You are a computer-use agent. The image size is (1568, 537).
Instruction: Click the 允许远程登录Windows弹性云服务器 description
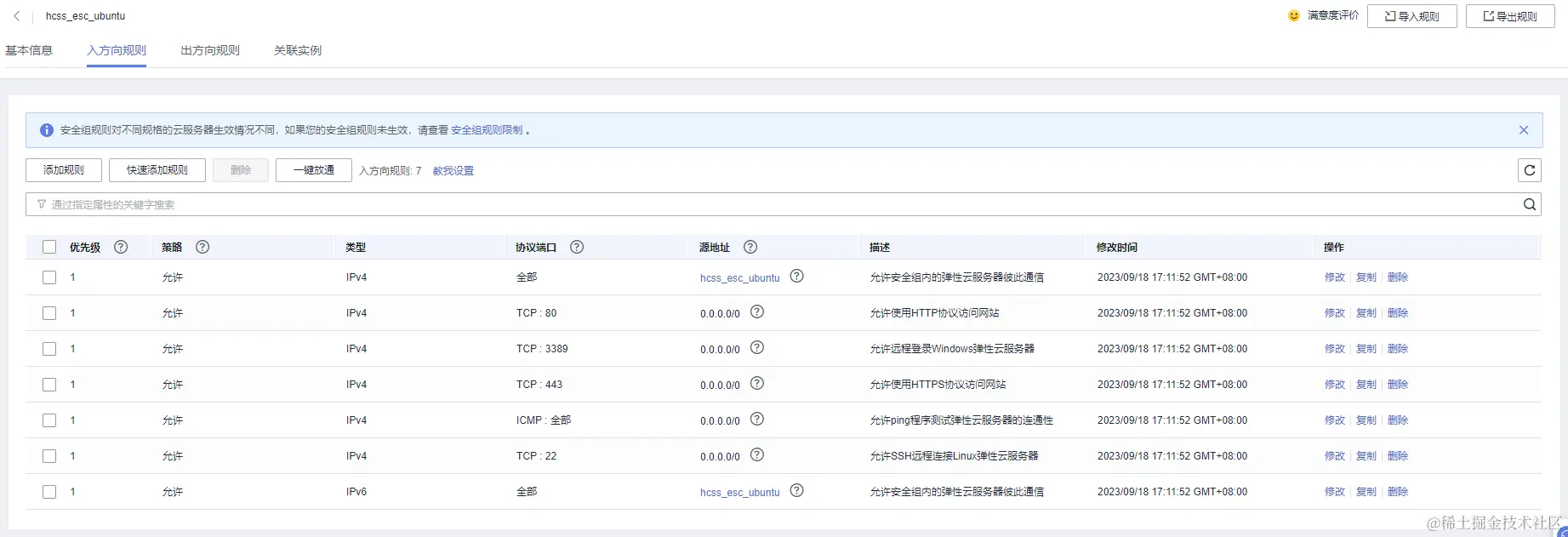click(952, 349)
